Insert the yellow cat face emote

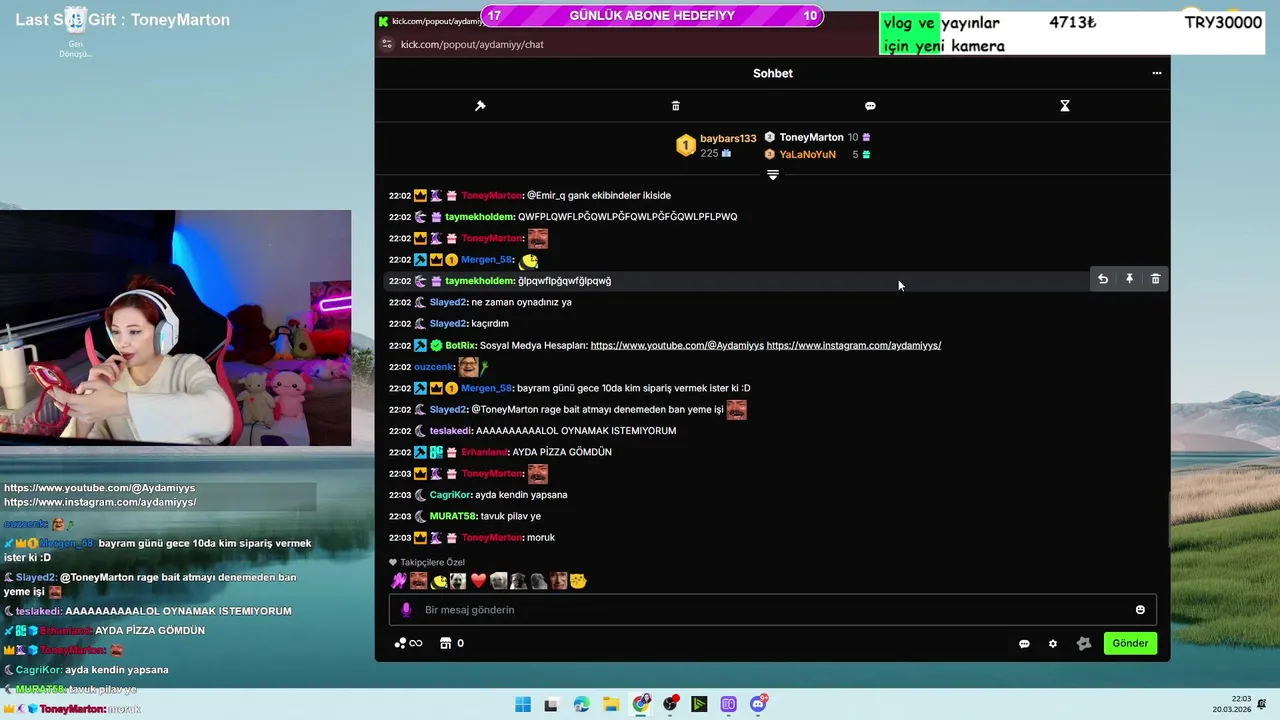pyautogui.click(x=578, y=581)
